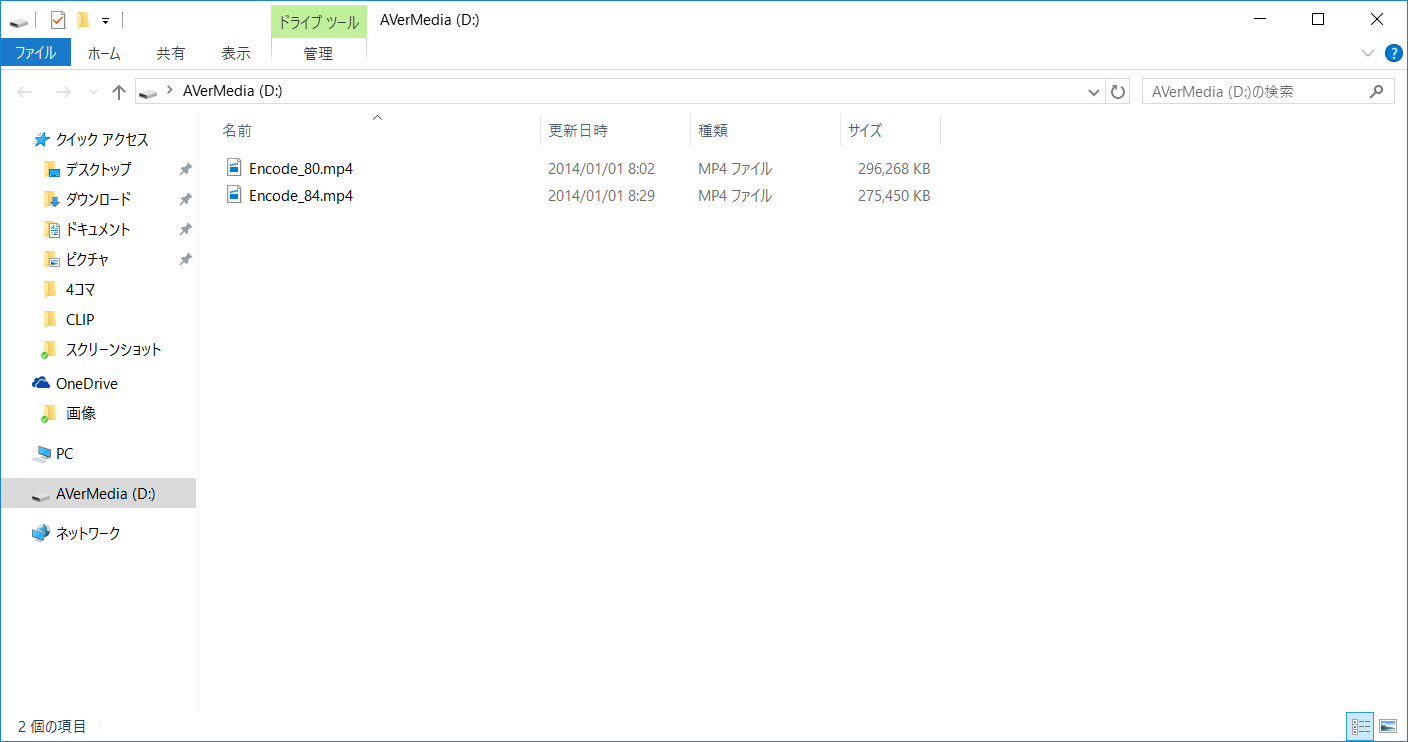This screenshot has height=742, width=1408.
Task: Switch to the ホーム ribbon tab
Action: [x=104, y=53]
